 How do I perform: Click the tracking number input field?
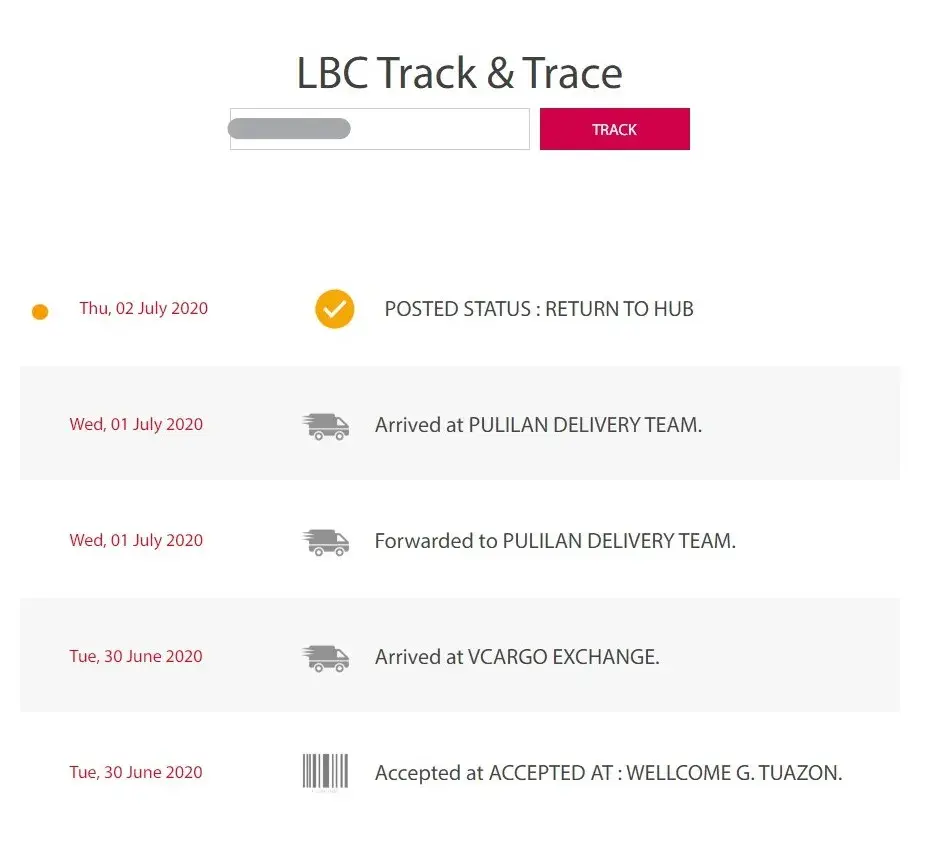(x=440, y=130)
